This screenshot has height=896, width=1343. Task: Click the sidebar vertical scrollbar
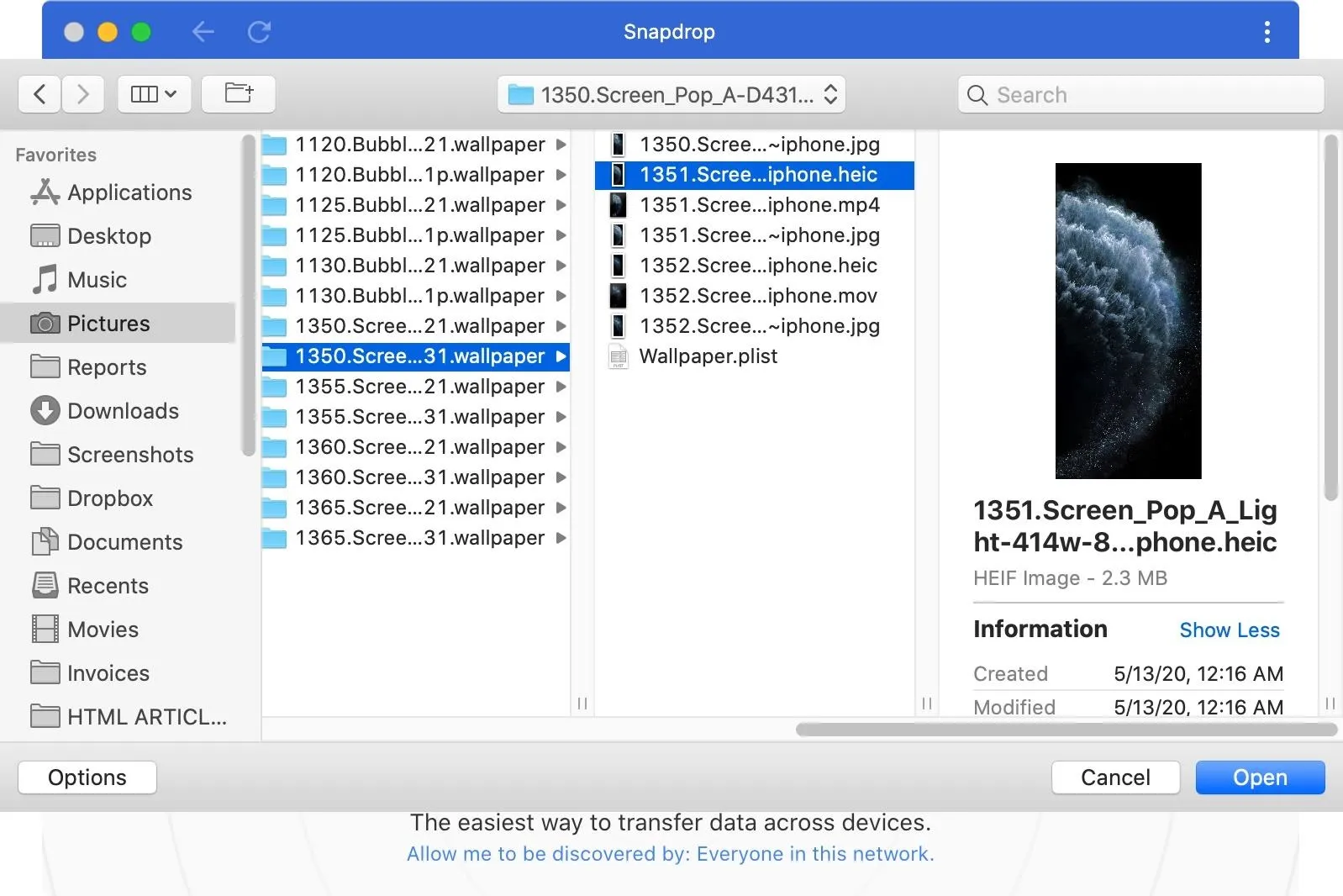248,296
